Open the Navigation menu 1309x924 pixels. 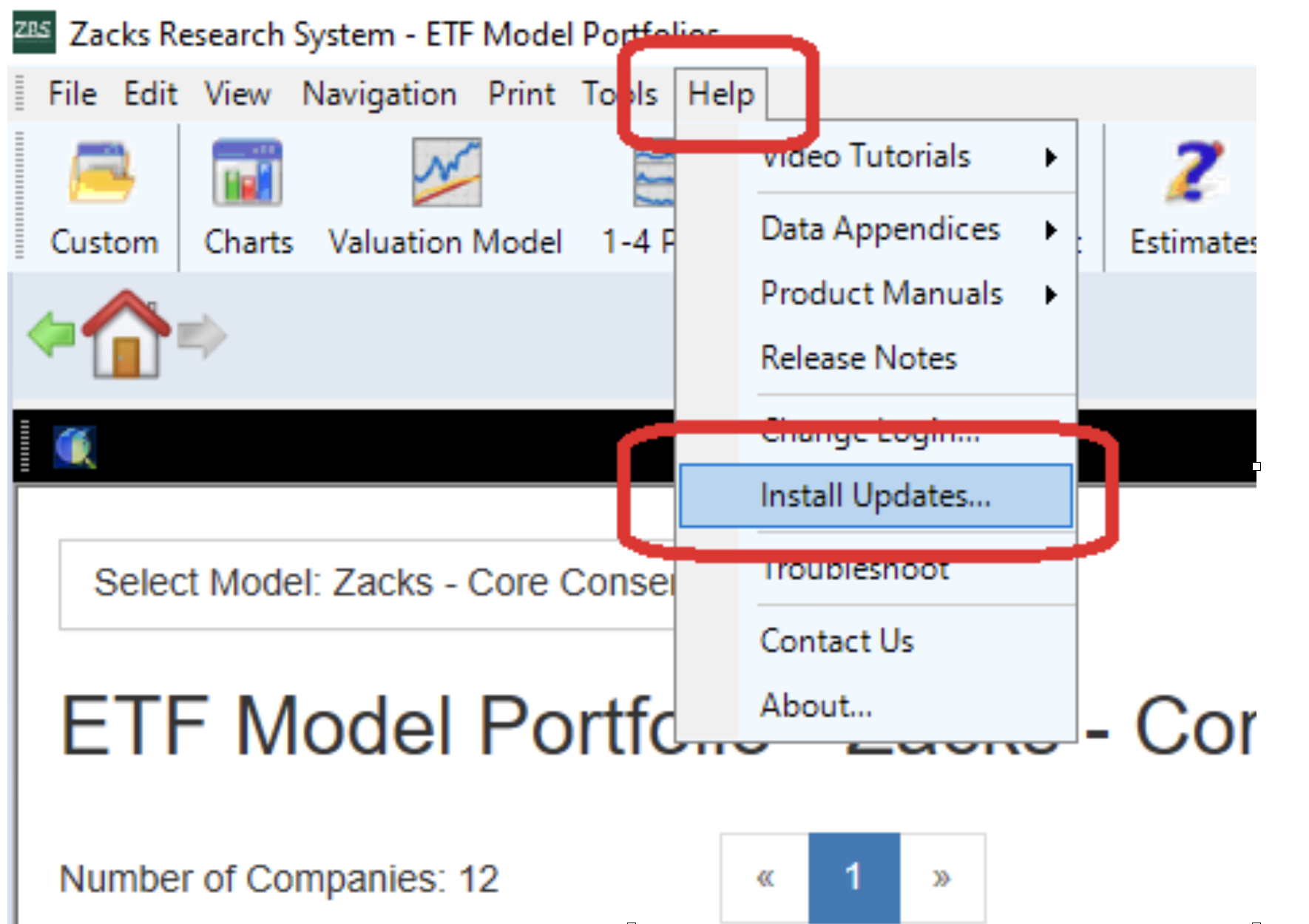click(x=379, y=94)
